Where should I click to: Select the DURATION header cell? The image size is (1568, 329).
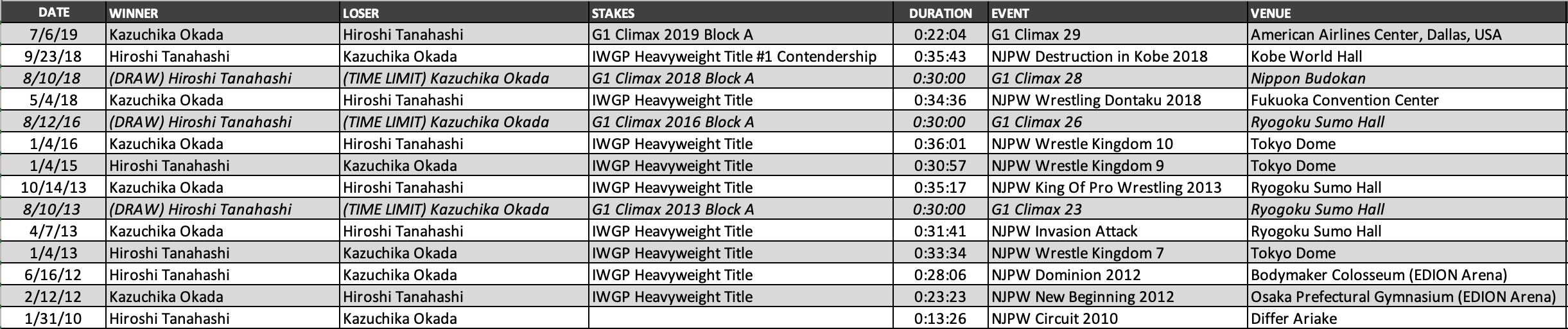point(941,13)
